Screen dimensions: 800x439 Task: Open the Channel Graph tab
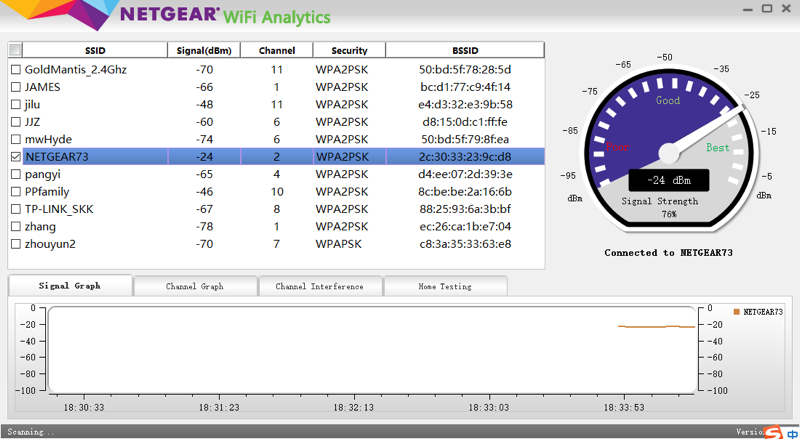click(x=195, y=286)
